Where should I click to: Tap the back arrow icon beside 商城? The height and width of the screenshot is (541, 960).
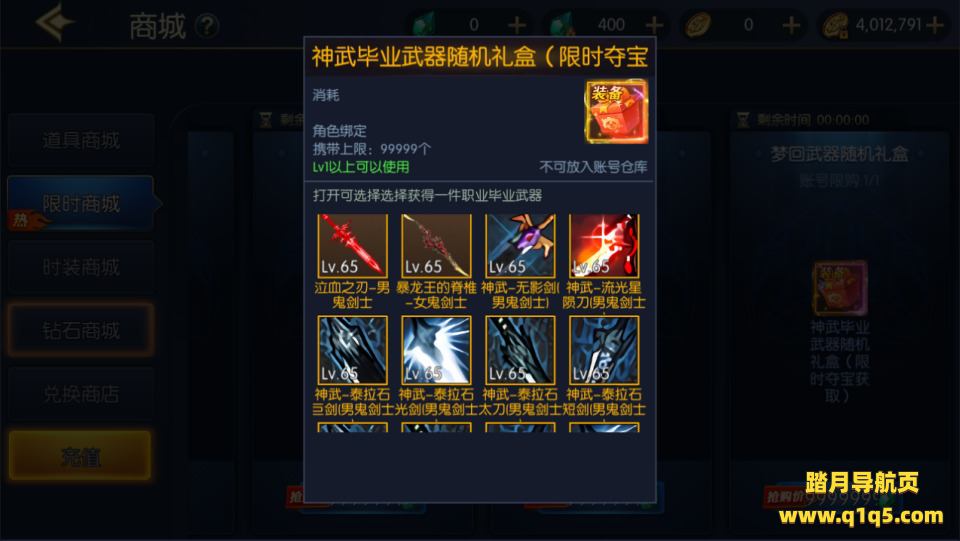55,23
